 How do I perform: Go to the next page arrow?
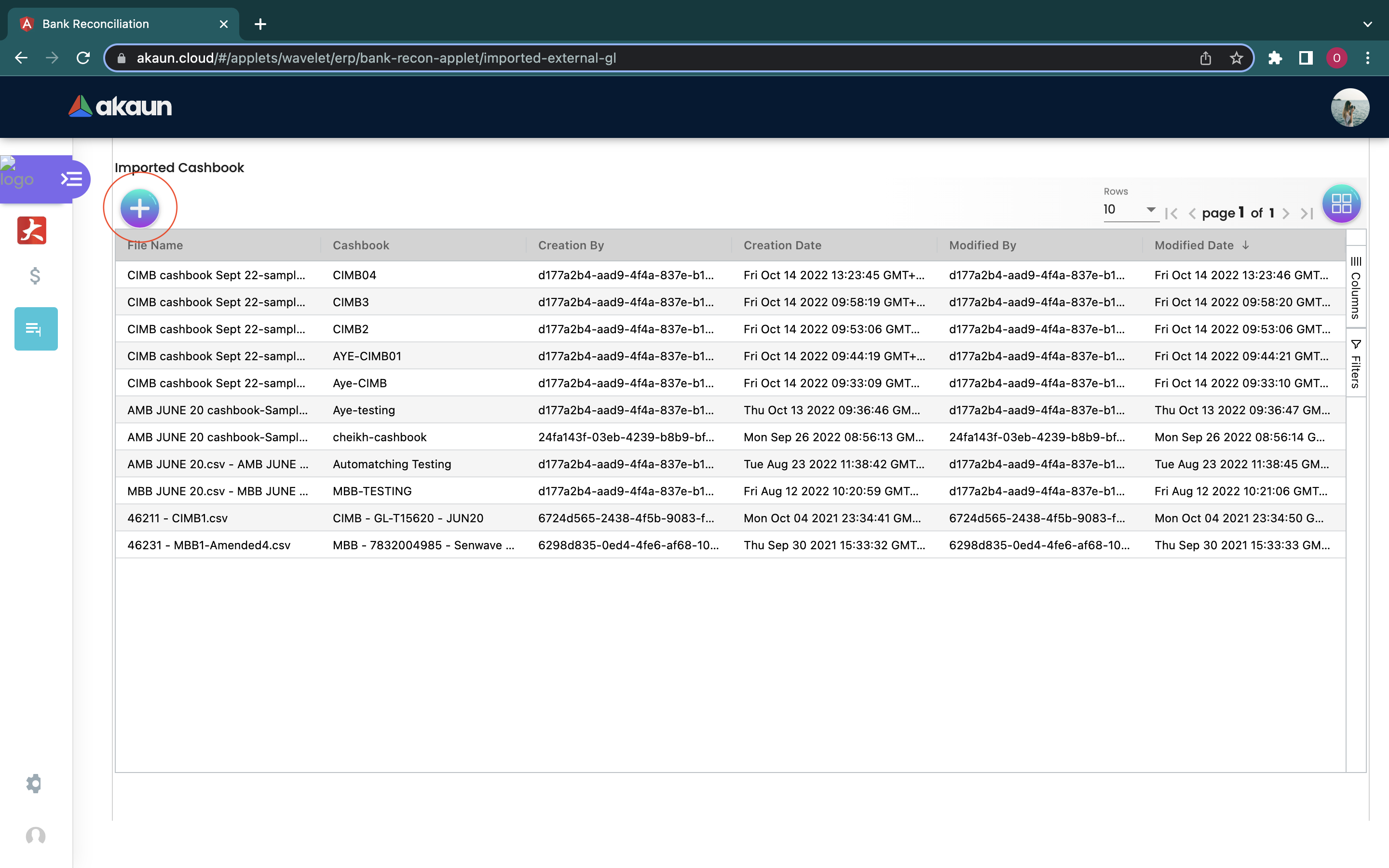[x=1286, y=214]
